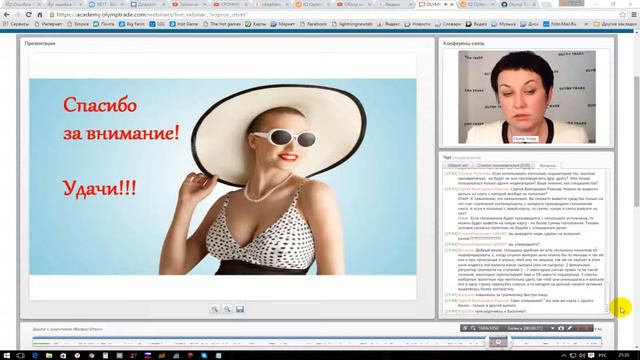Open File Explorer from the taskbar
Image resolution: width=640 pixels, height=360 pixels.
click(49, 356)
